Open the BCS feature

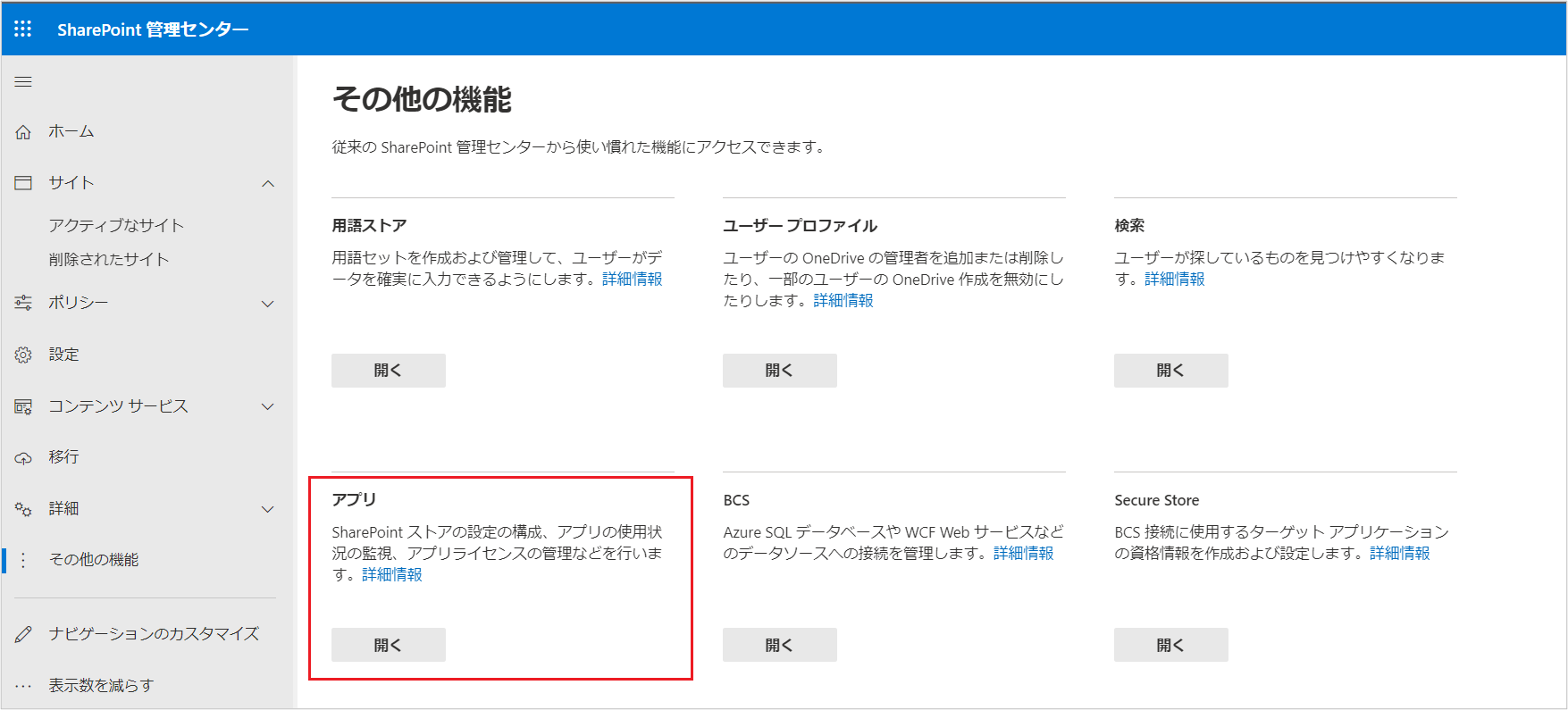click(780, 645)
